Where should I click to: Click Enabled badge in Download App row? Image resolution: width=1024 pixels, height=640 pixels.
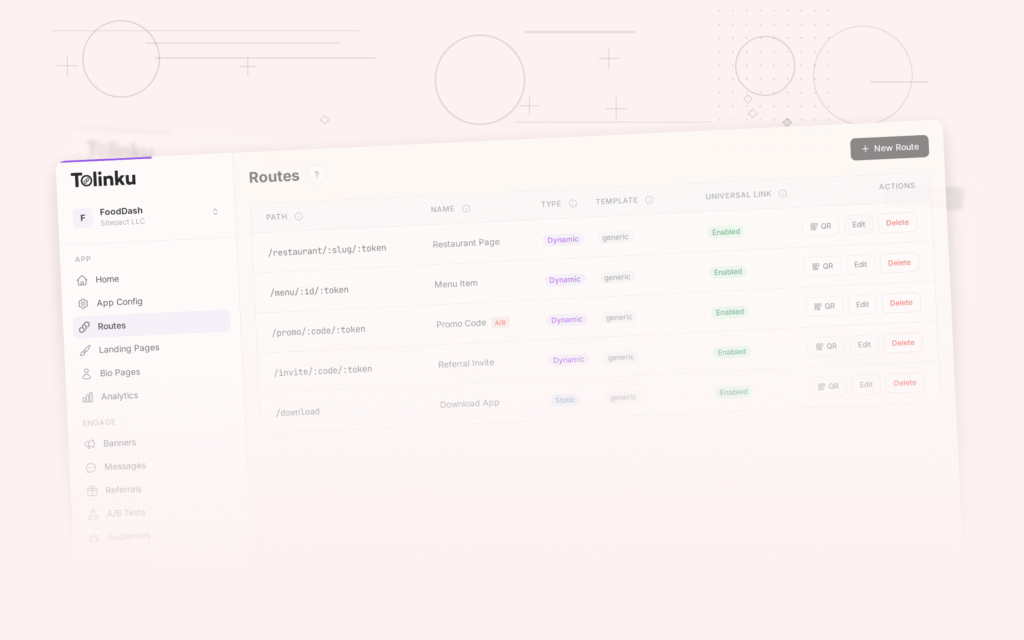[x=733, y=392]
